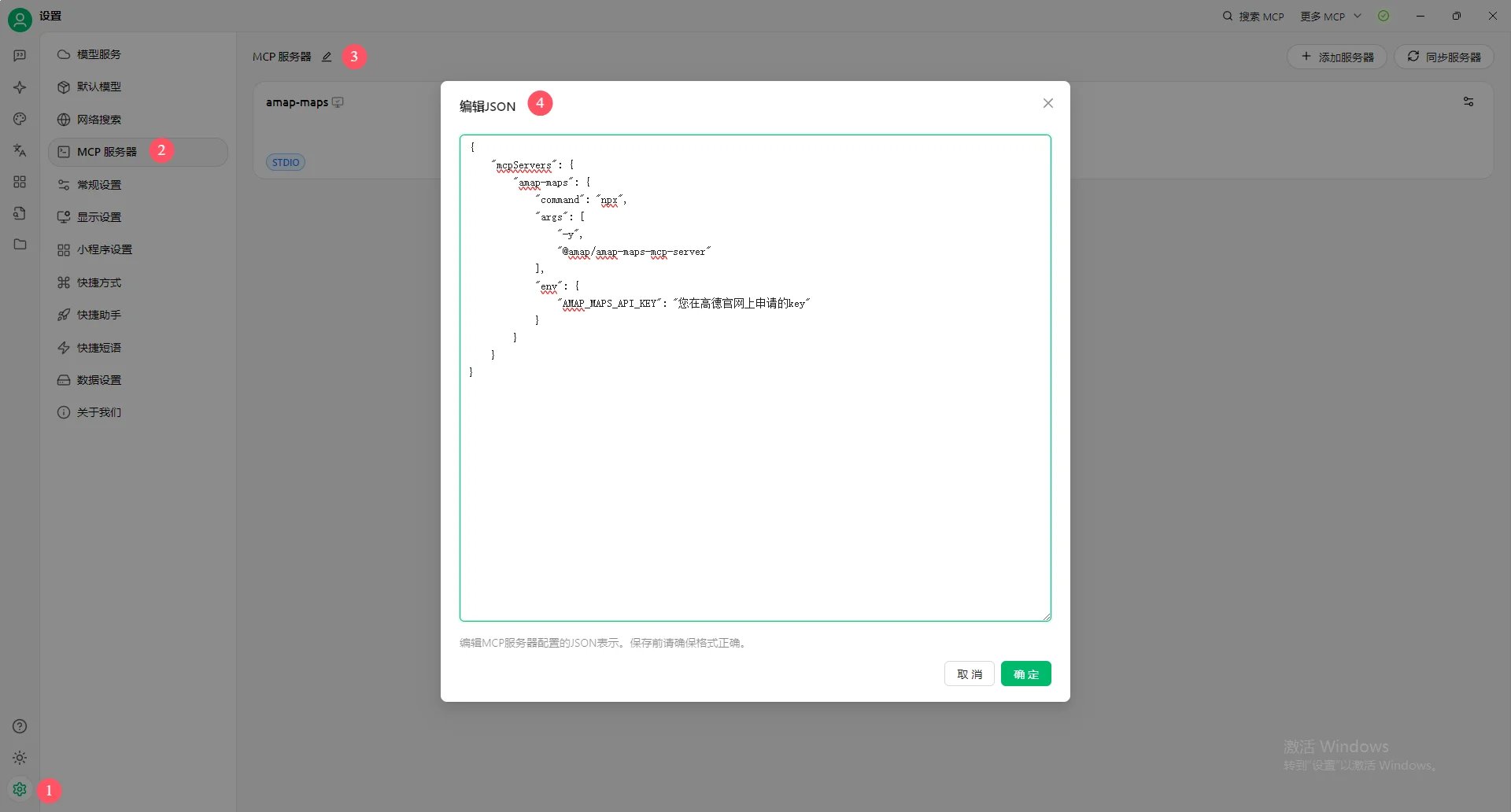
Task: Open the chat assistant icon in left sidebar
Action: point(20,56)
